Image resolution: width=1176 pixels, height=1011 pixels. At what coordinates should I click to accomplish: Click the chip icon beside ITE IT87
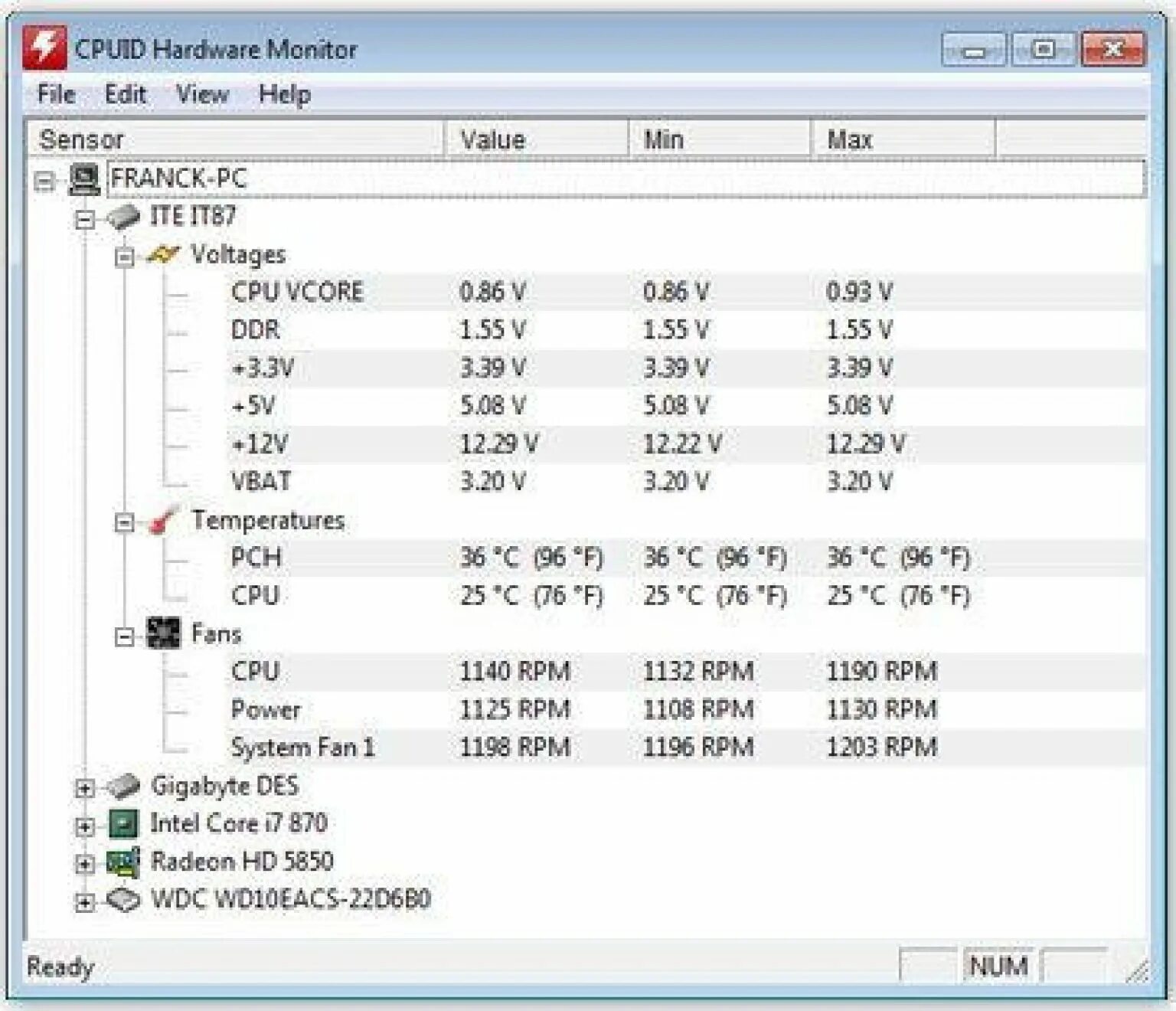point(122,217)
